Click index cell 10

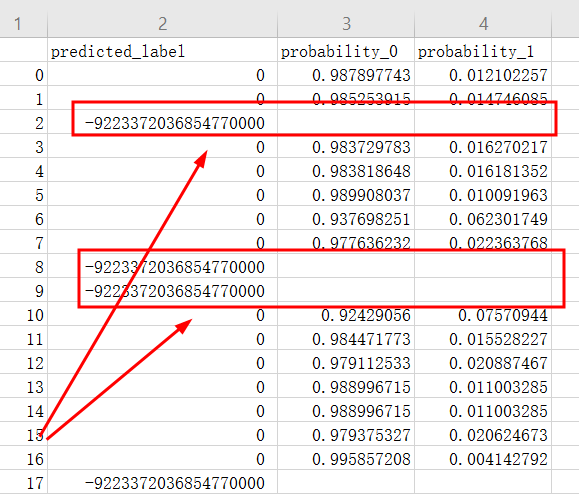click(24, 315)
